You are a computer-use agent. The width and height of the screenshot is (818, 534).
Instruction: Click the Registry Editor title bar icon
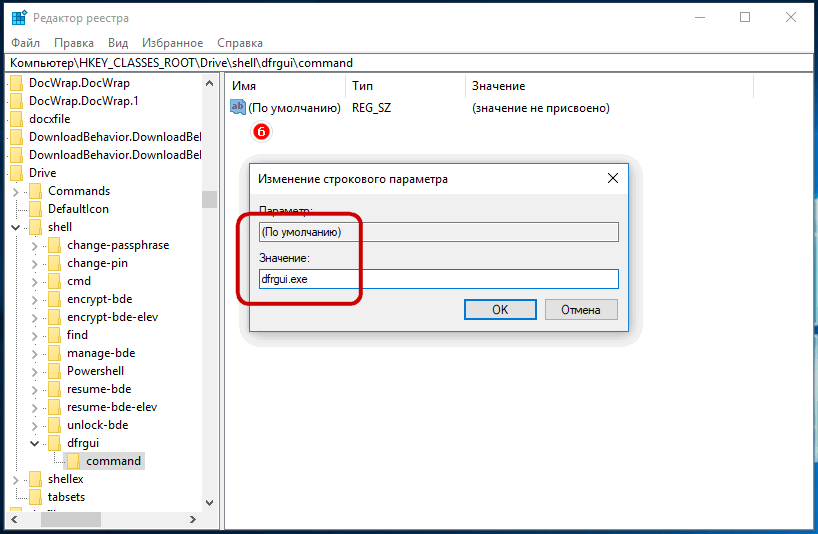(x=19, y=18)
